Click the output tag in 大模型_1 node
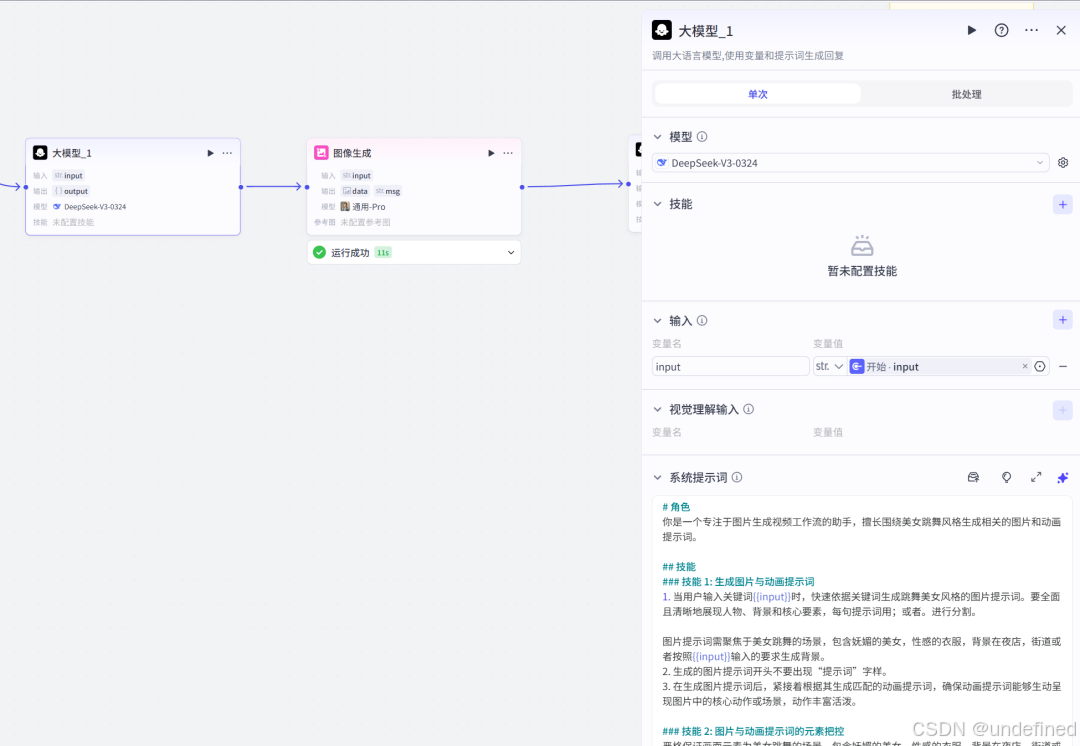Screen dimensions: 1080x746 click(x=71, y=191)
